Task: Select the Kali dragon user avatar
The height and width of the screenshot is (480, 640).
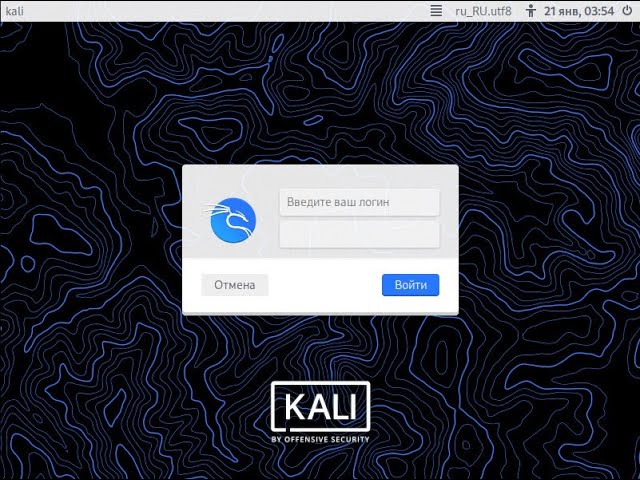Action: 229,220
